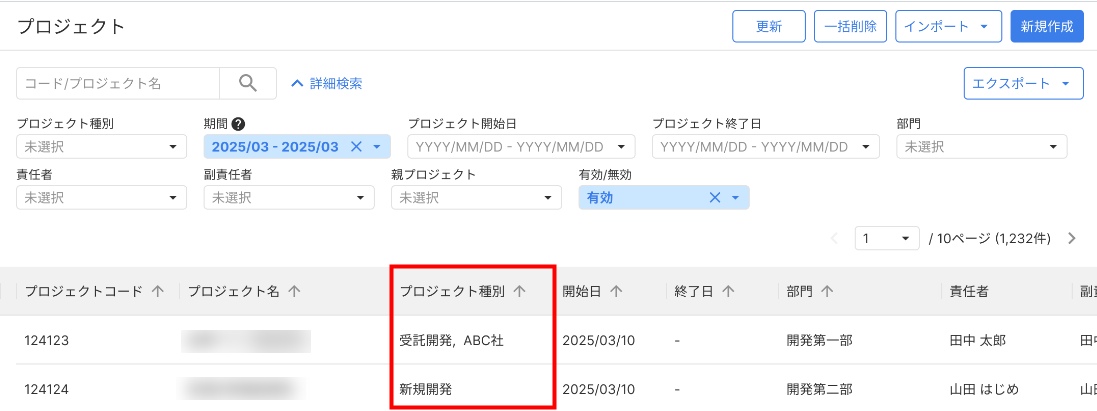
Task: Click the 更新 button
Action: point(769,27)
